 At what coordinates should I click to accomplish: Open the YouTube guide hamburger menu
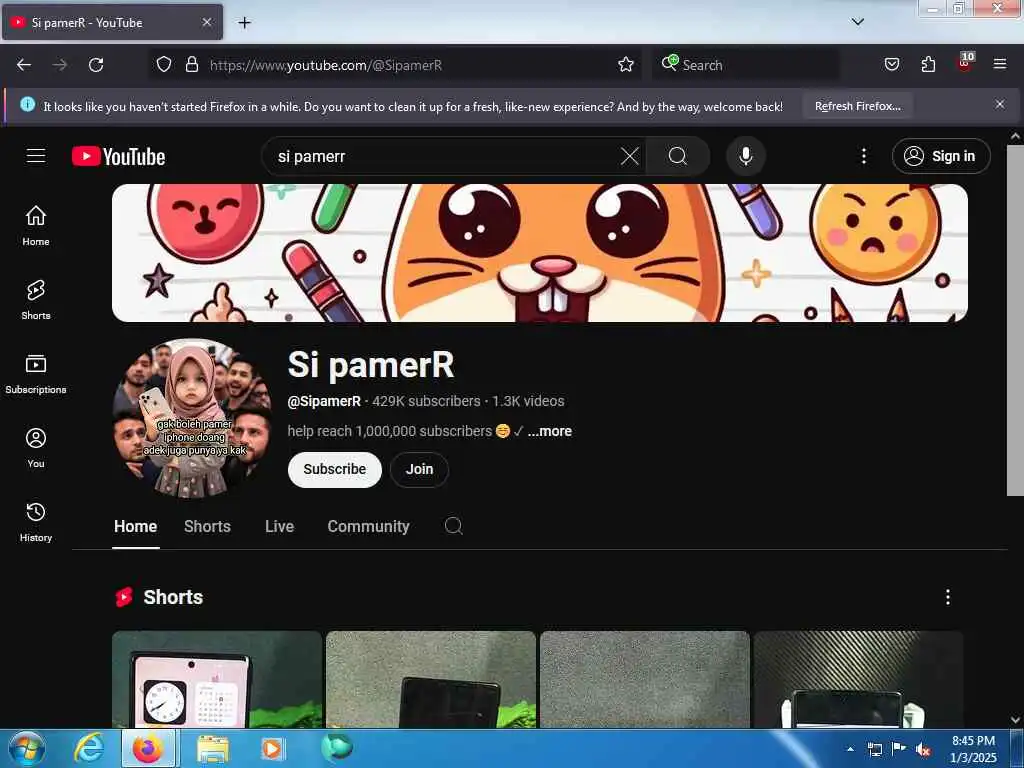pyautogui.click(x=36, y=156)
